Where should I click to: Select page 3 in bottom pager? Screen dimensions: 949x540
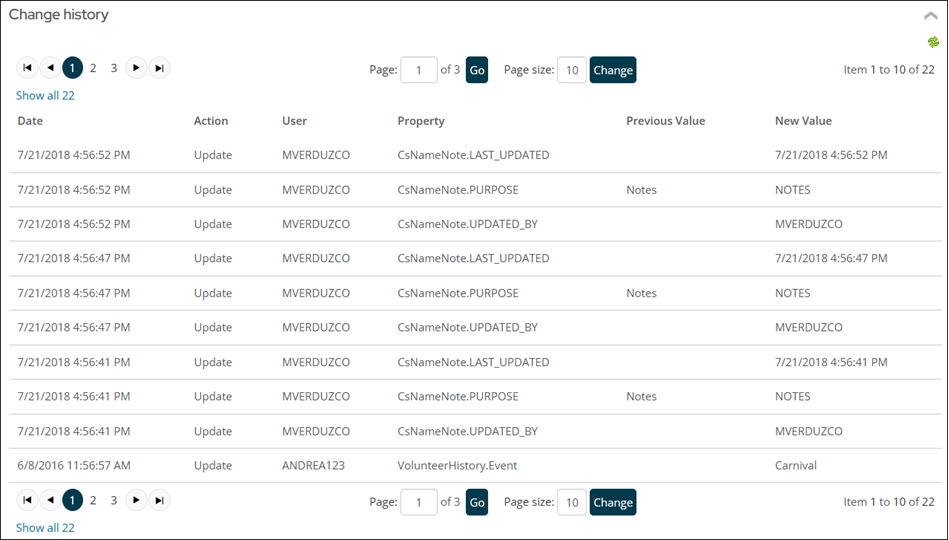[x=114, y=501]
